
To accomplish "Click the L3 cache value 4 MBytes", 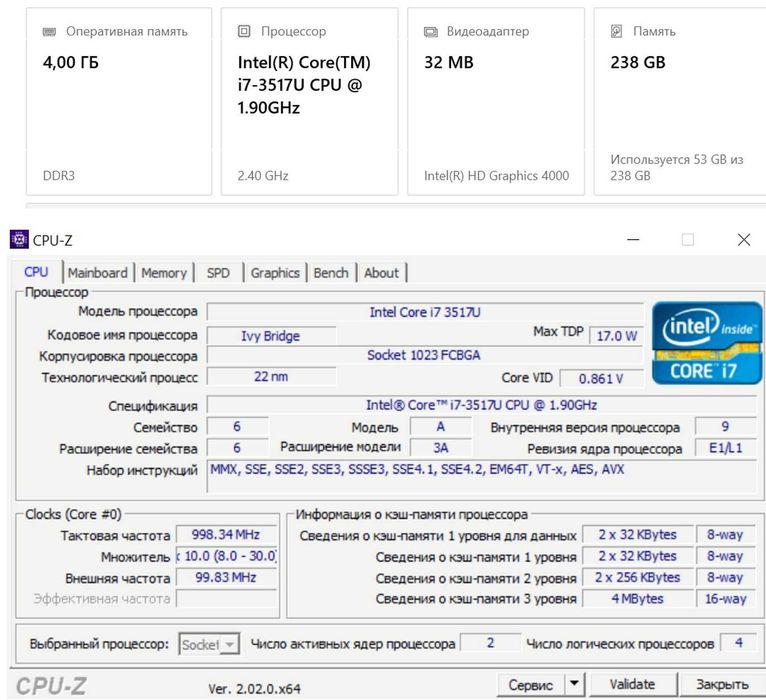I will pos(638,599).
